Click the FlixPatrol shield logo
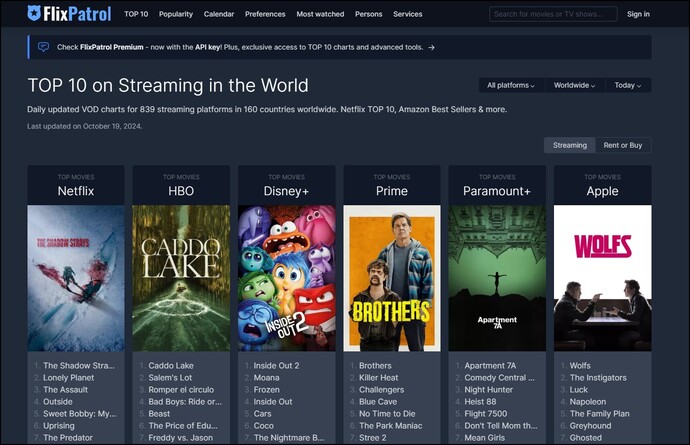Screen dimensions: 690x445 [34, 13]
